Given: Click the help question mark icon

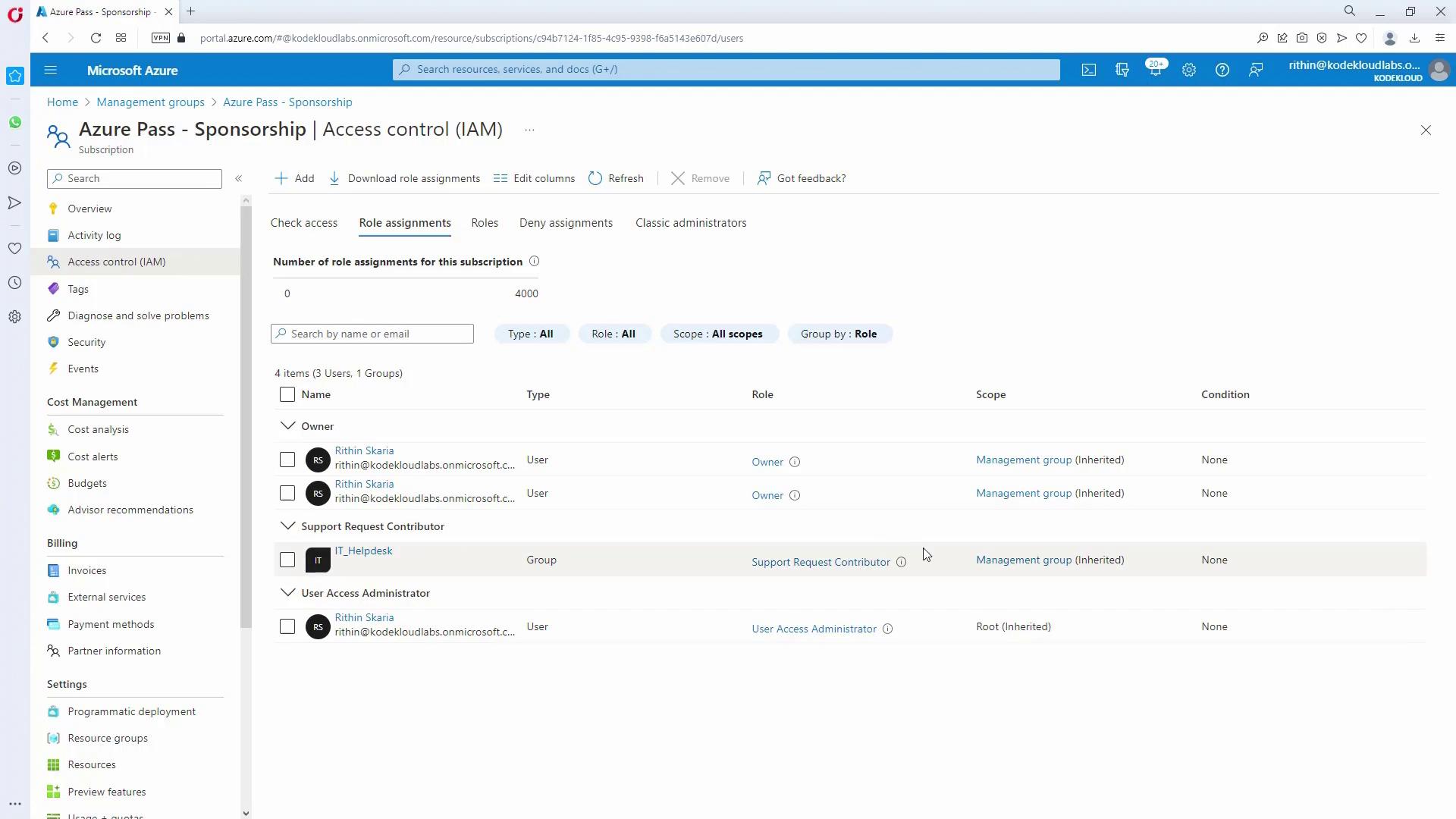Looking at the screenshot, I should [1222, 70].
